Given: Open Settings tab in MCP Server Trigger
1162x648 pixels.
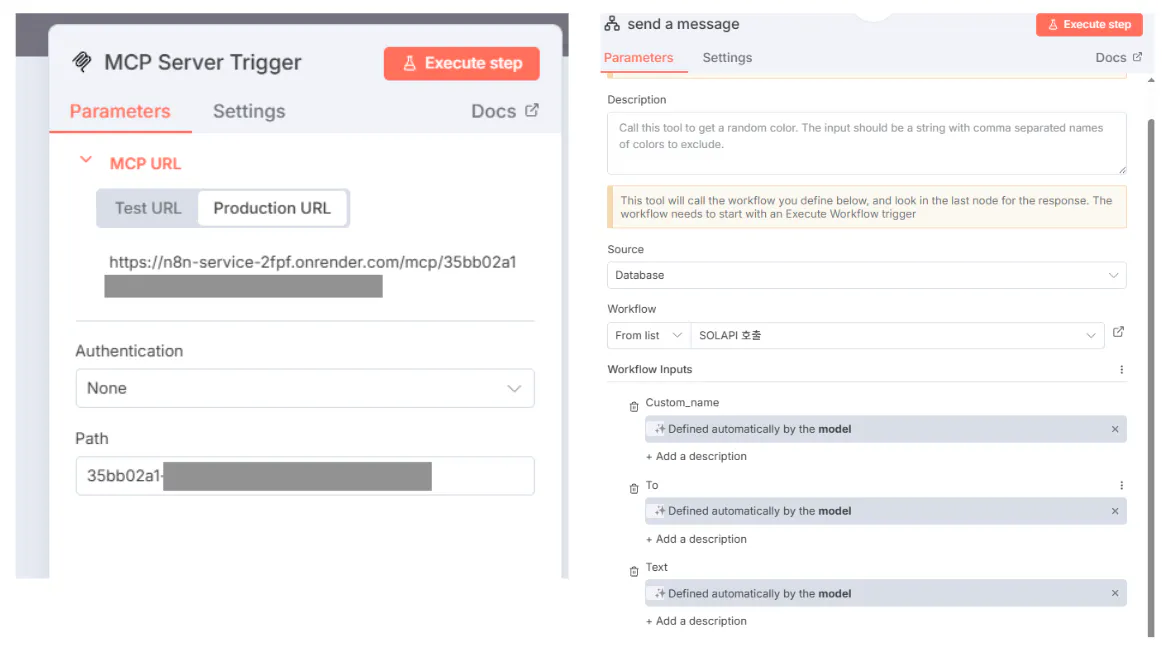Looking at the screenshot, I should pyautogui.click(x=249, y=111).
